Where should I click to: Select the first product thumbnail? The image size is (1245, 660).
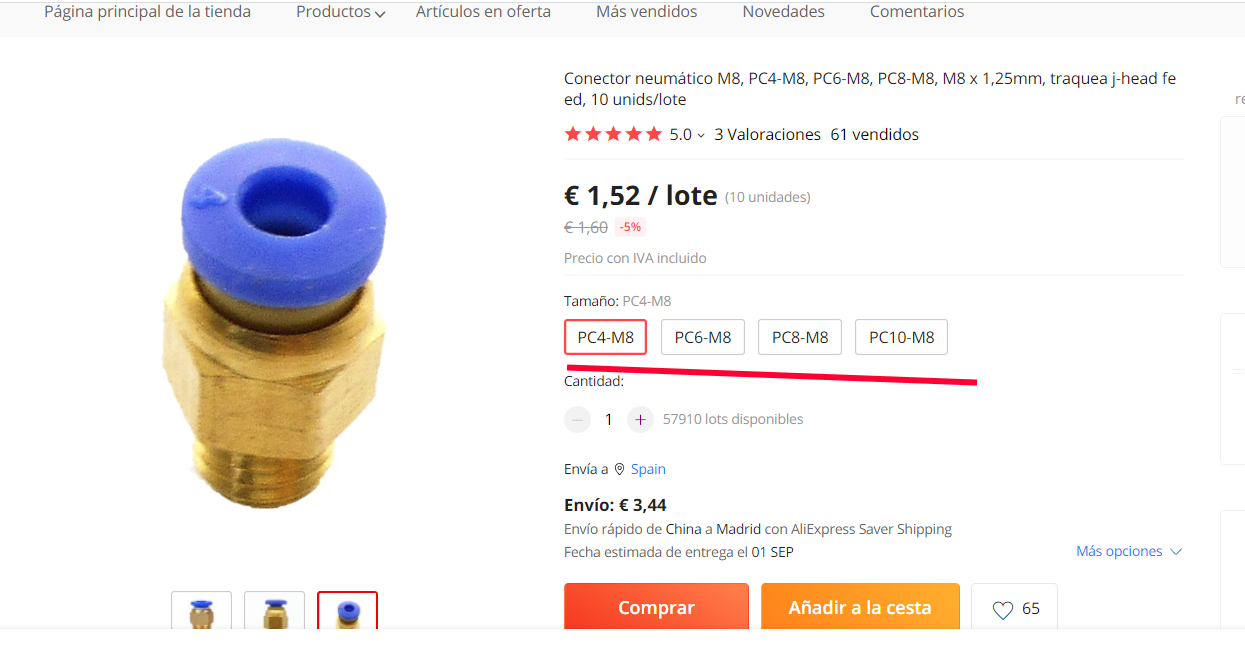201,611
